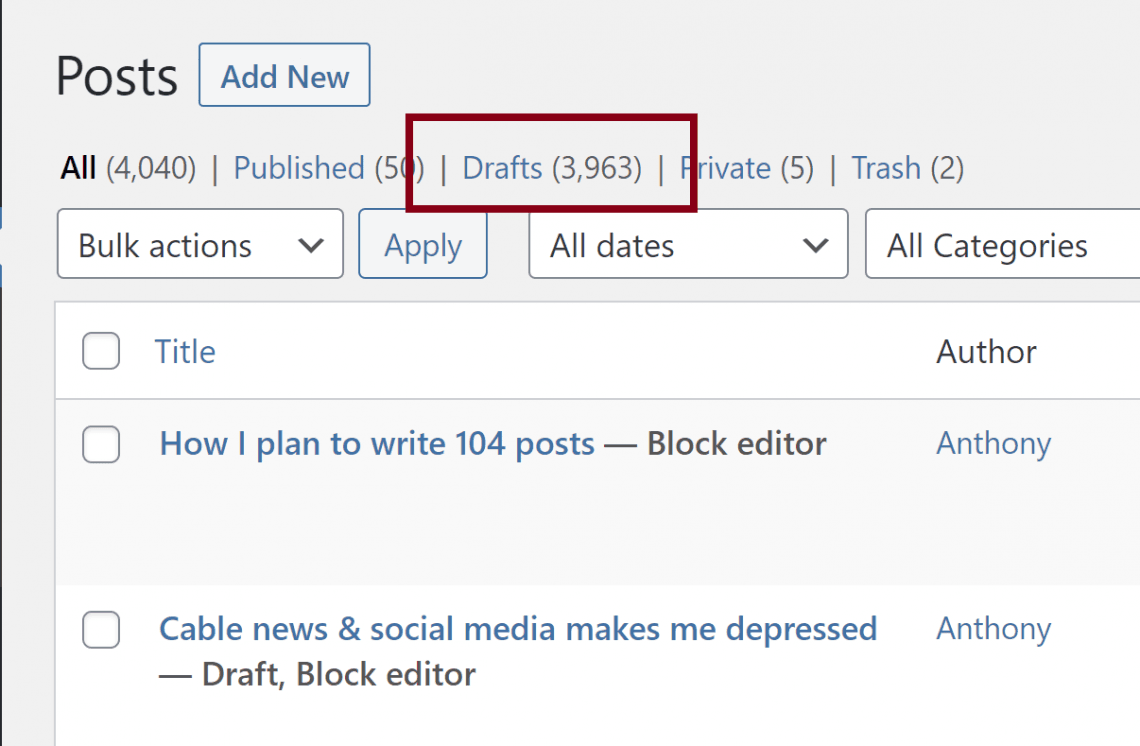The width and height of the screenshot is (1140, 746).
Task: Filter posts by Private status
Action: [726, 169]
